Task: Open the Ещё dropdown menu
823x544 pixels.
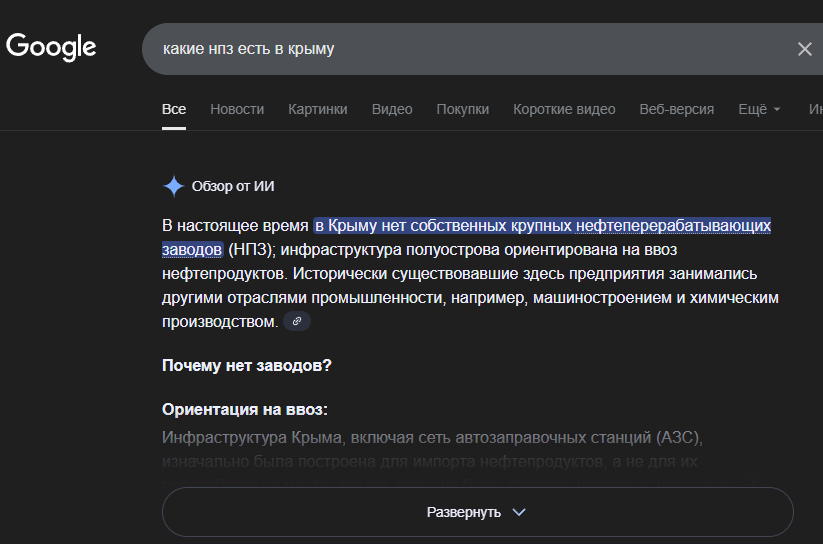Action: click(759, 109)
